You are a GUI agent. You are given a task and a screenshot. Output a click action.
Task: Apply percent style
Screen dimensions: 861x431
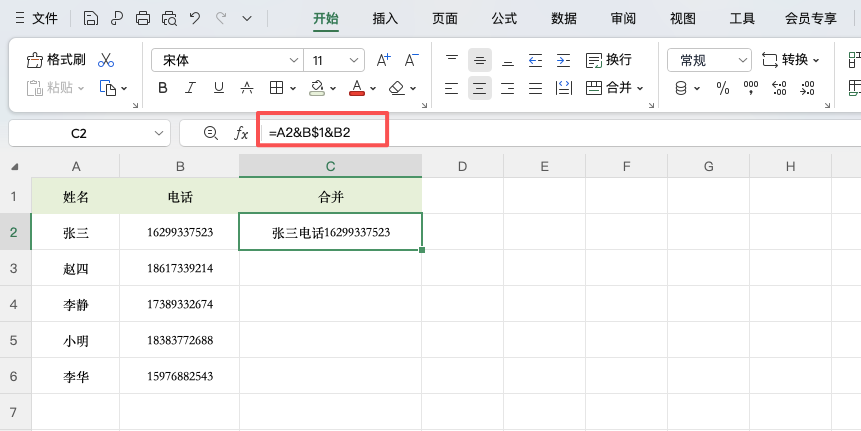click(723, 88)
